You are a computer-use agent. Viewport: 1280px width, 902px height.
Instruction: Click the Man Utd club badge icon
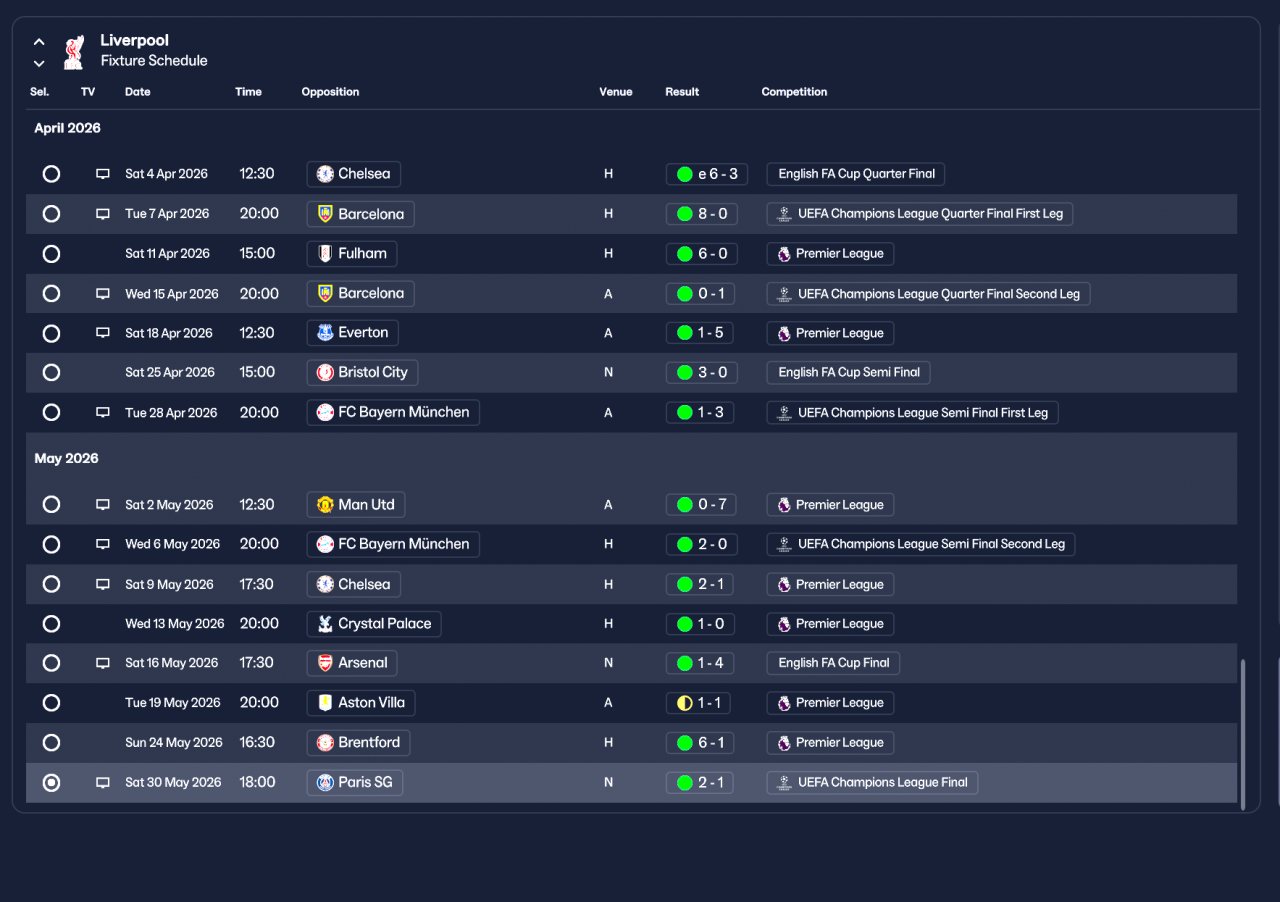point(325,505)
